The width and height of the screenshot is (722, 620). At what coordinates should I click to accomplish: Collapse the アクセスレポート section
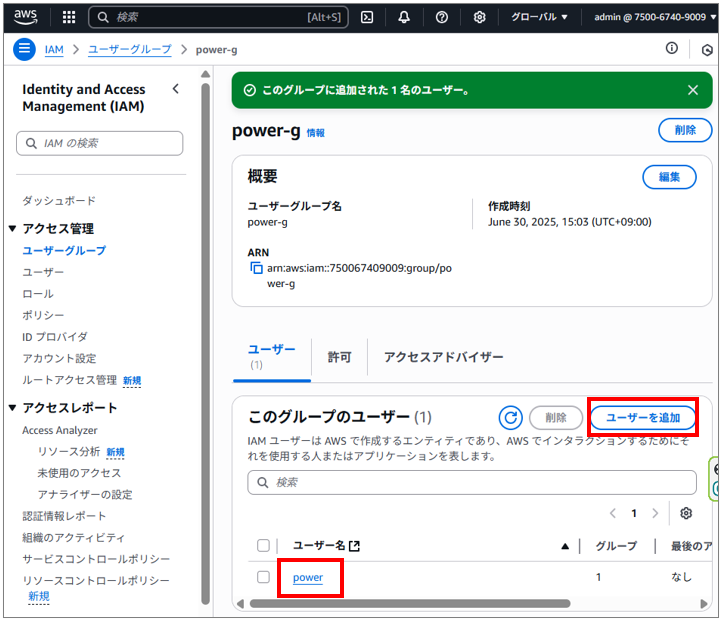(x=12, y=407)
